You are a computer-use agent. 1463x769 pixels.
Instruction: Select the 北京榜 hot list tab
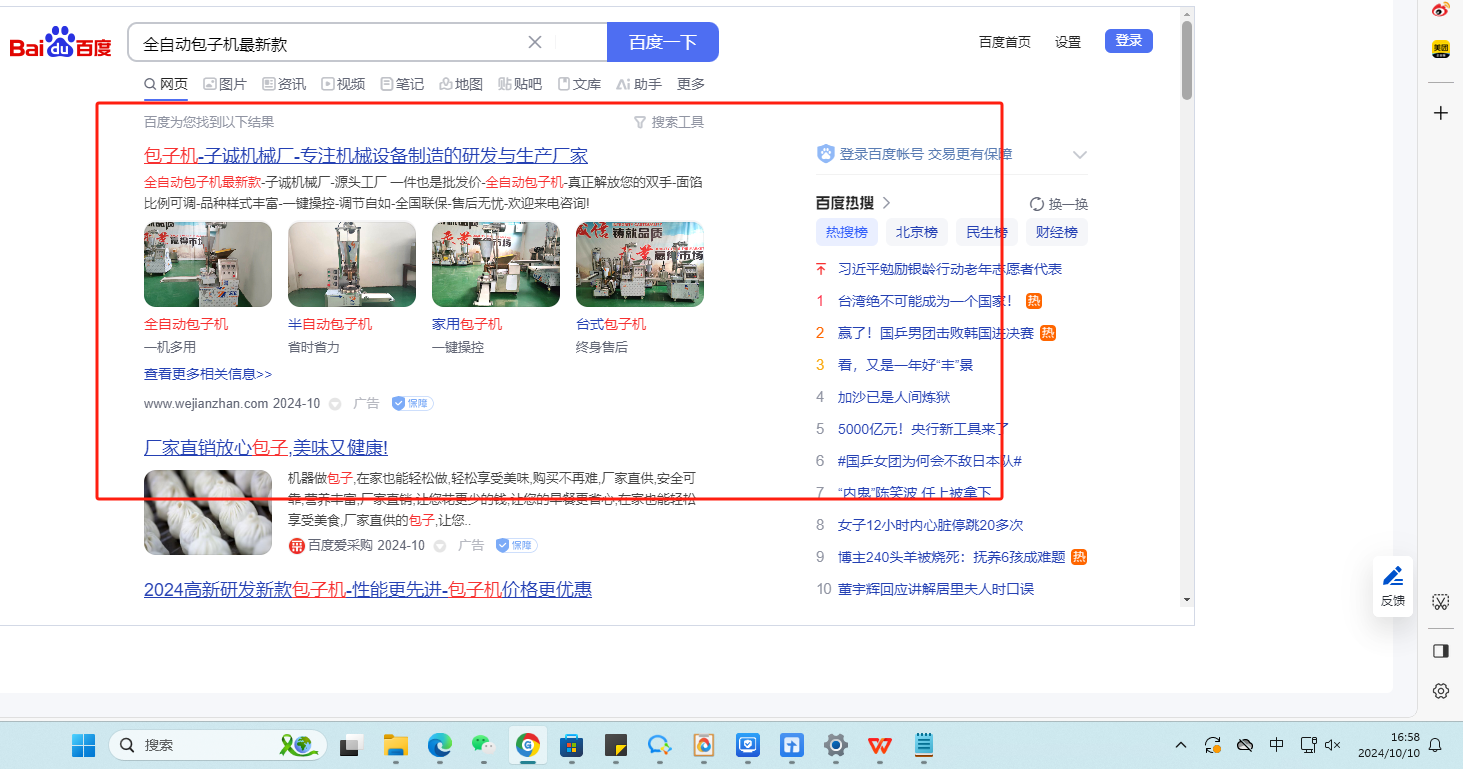click(916, 232)
